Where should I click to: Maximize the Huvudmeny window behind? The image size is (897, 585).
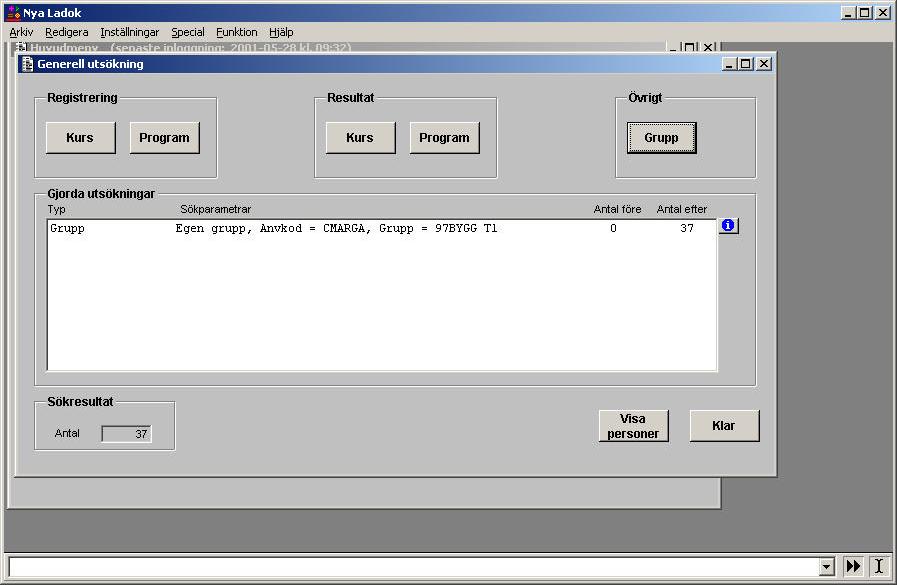click(x=690, y=47)
